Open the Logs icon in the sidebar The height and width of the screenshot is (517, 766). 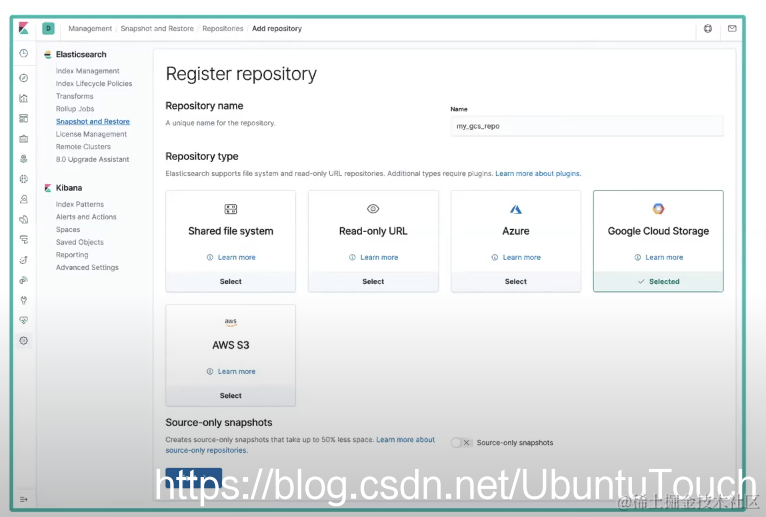23,219
